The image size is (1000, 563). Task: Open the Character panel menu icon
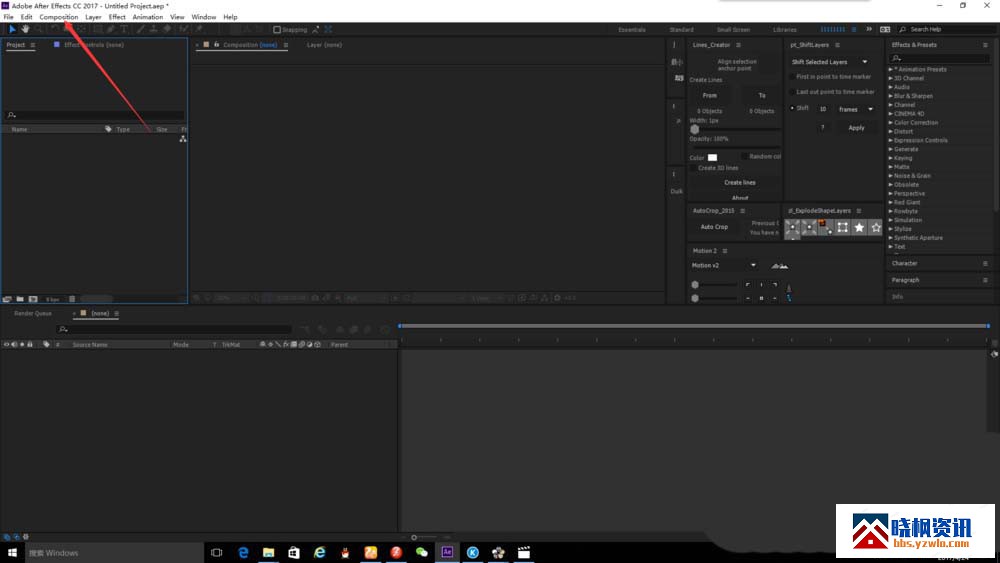tap(985, 263)
